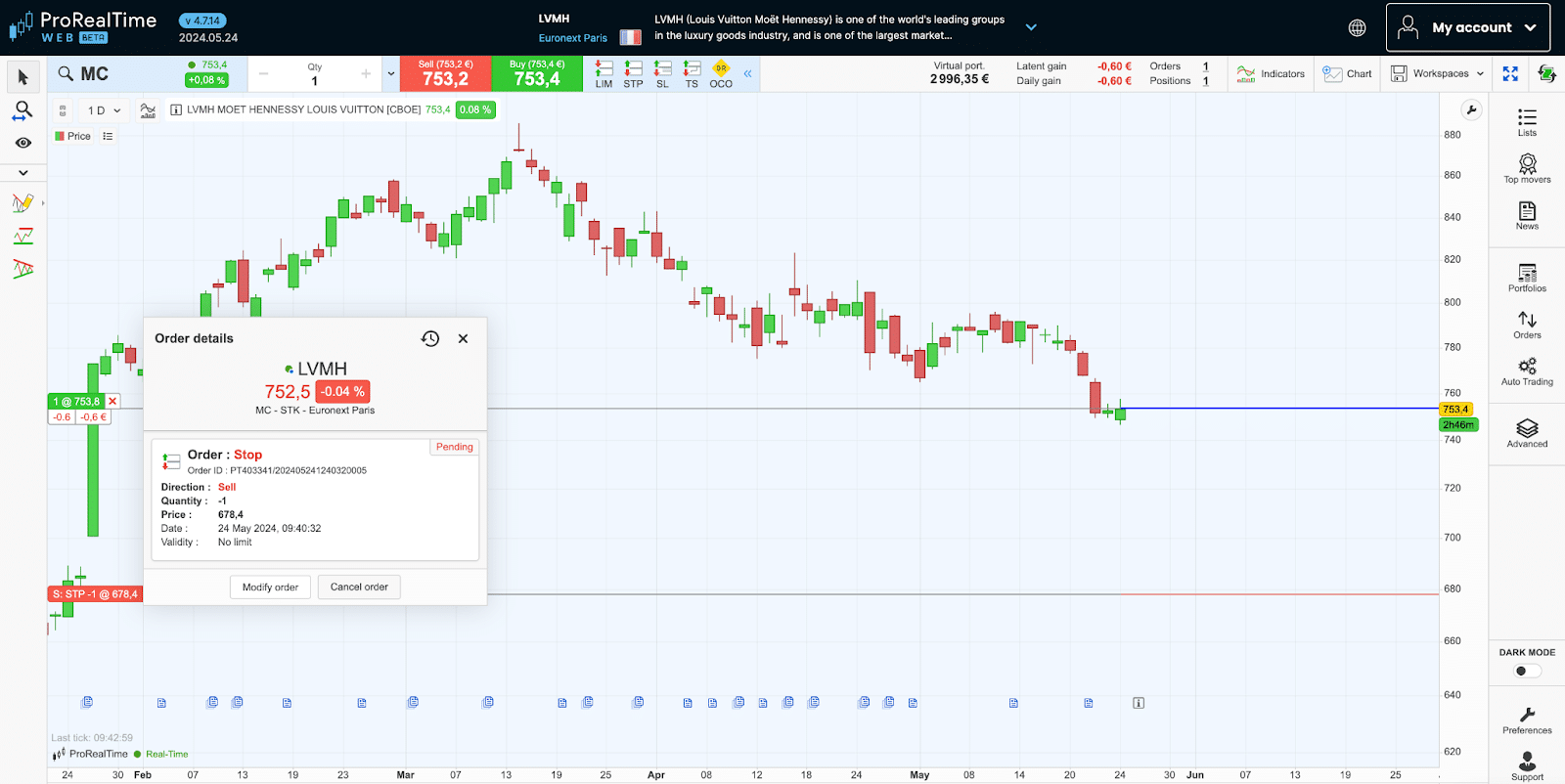
Task: Choose the TS trailing stop icon
Action: (x=692, y=74)
